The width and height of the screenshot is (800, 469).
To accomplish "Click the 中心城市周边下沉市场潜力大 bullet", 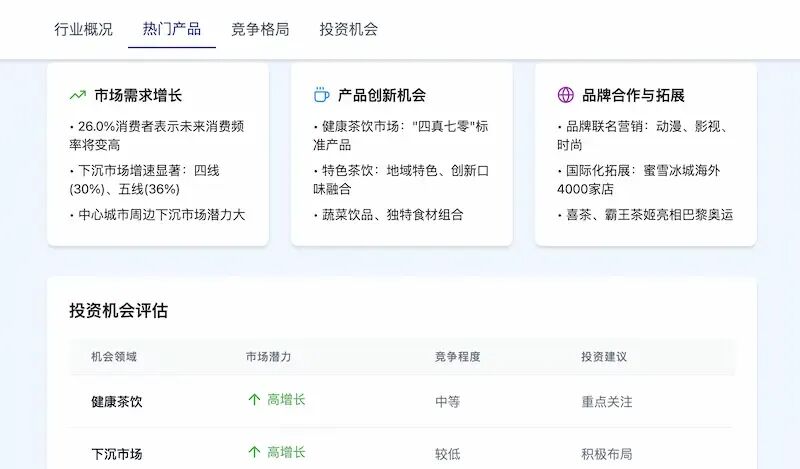I will 157,215.
